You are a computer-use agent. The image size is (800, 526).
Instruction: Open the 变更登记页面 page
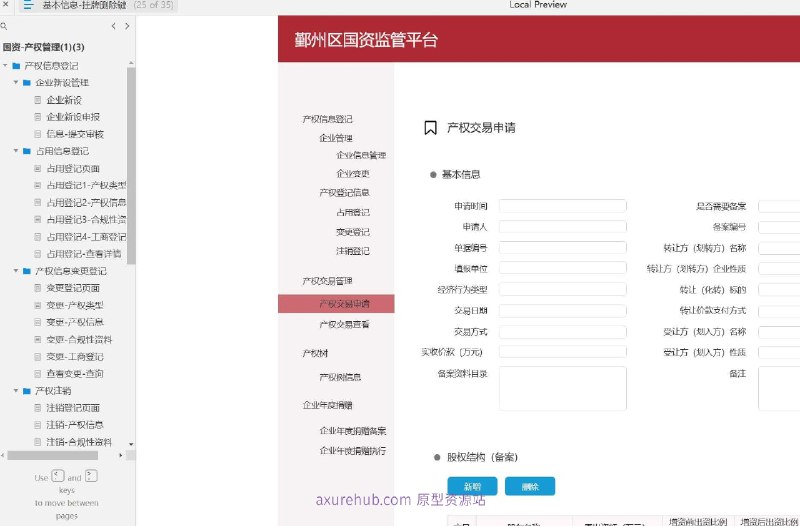[x=73, y=288]
